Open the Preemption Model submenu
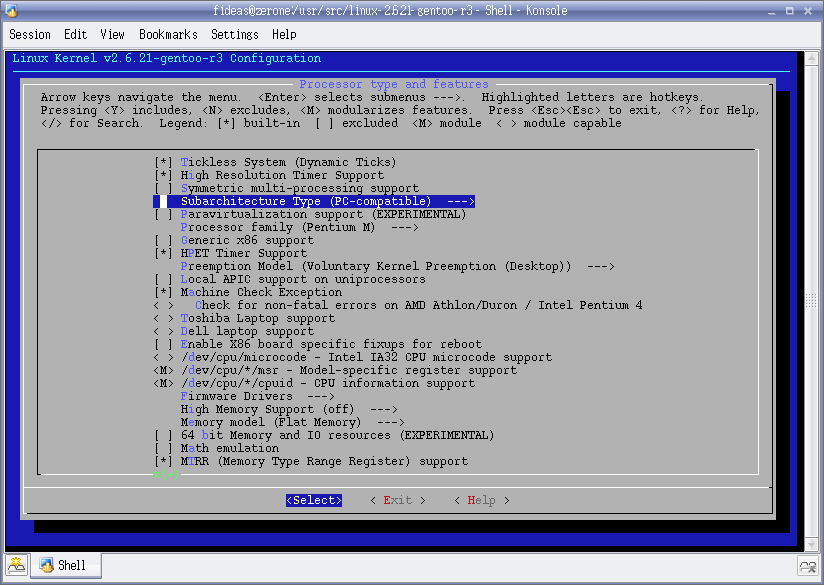This screenshot has width=824, height=585. pyautogui.click(x=397, y=266)
